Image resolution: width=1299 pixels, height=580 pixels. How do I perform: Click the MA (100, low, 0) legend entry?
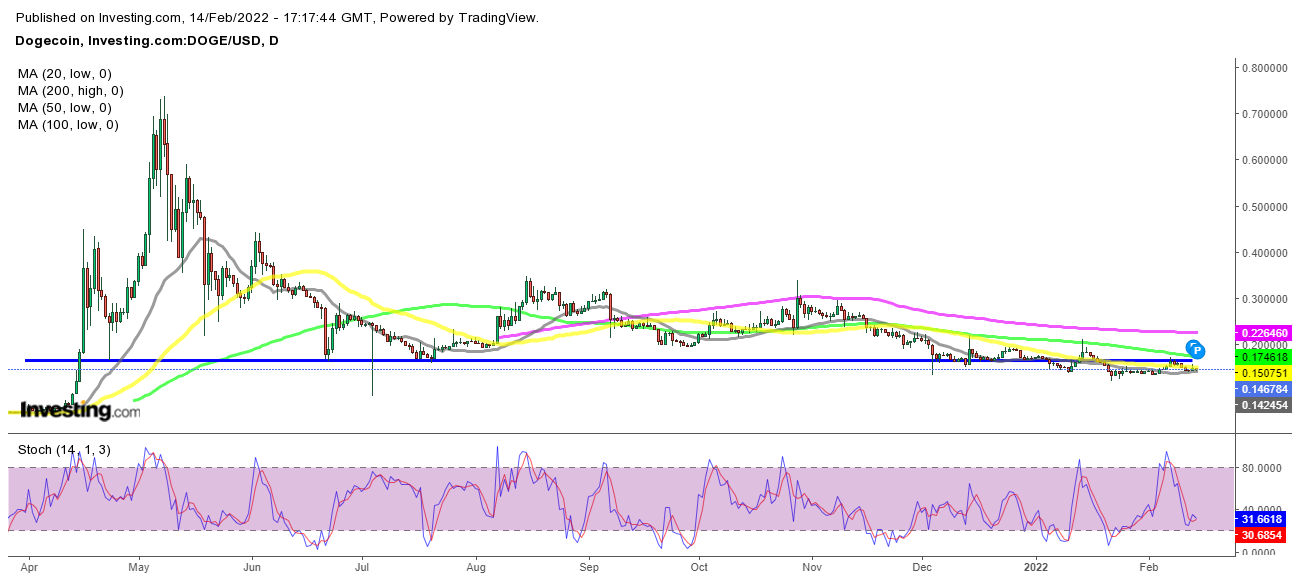[68, 125]
